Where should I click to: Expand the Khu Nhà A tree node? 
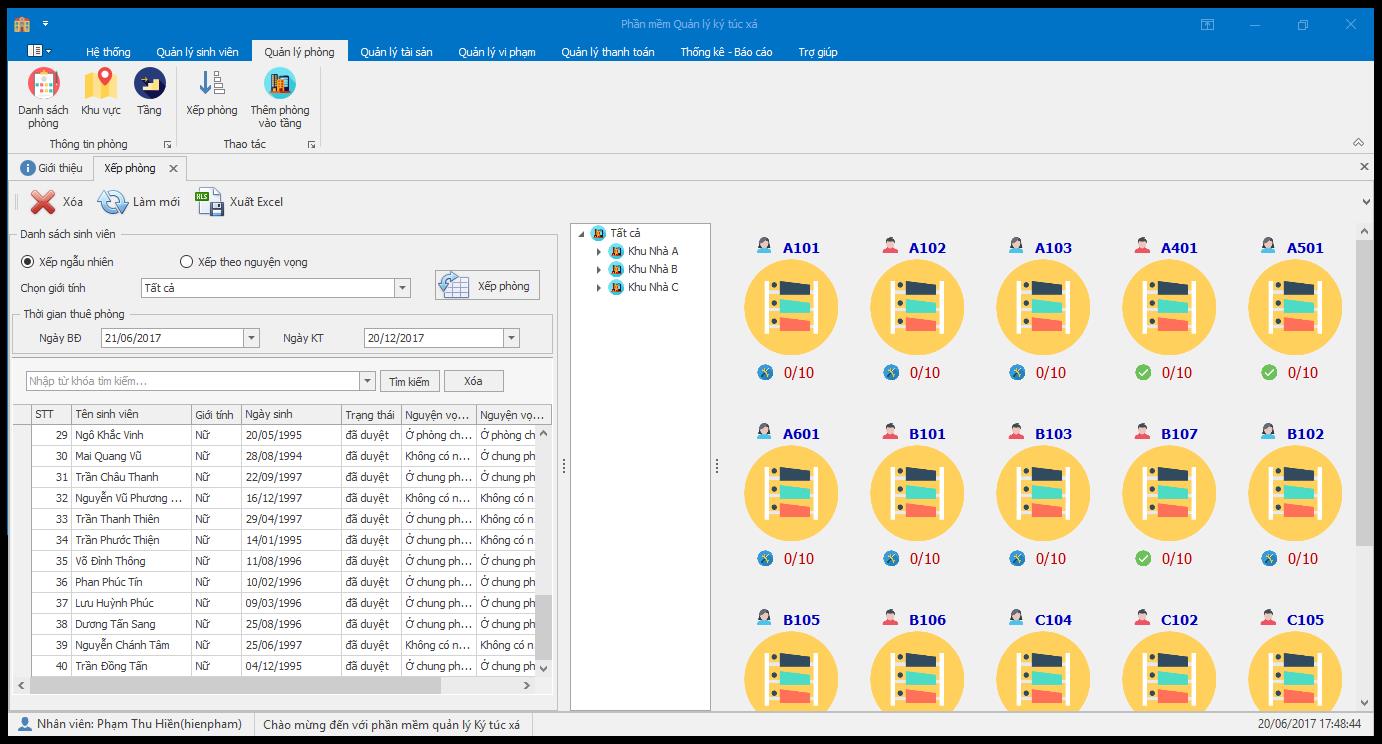(599, 252)
